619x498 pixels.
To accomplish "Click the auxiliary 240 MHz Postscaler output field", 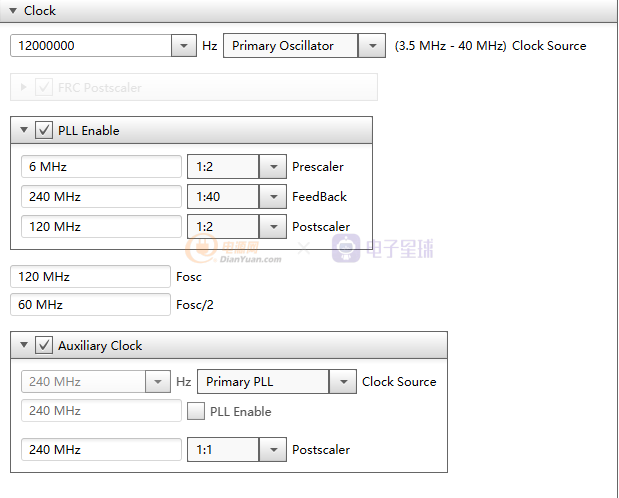I will 100,450.
